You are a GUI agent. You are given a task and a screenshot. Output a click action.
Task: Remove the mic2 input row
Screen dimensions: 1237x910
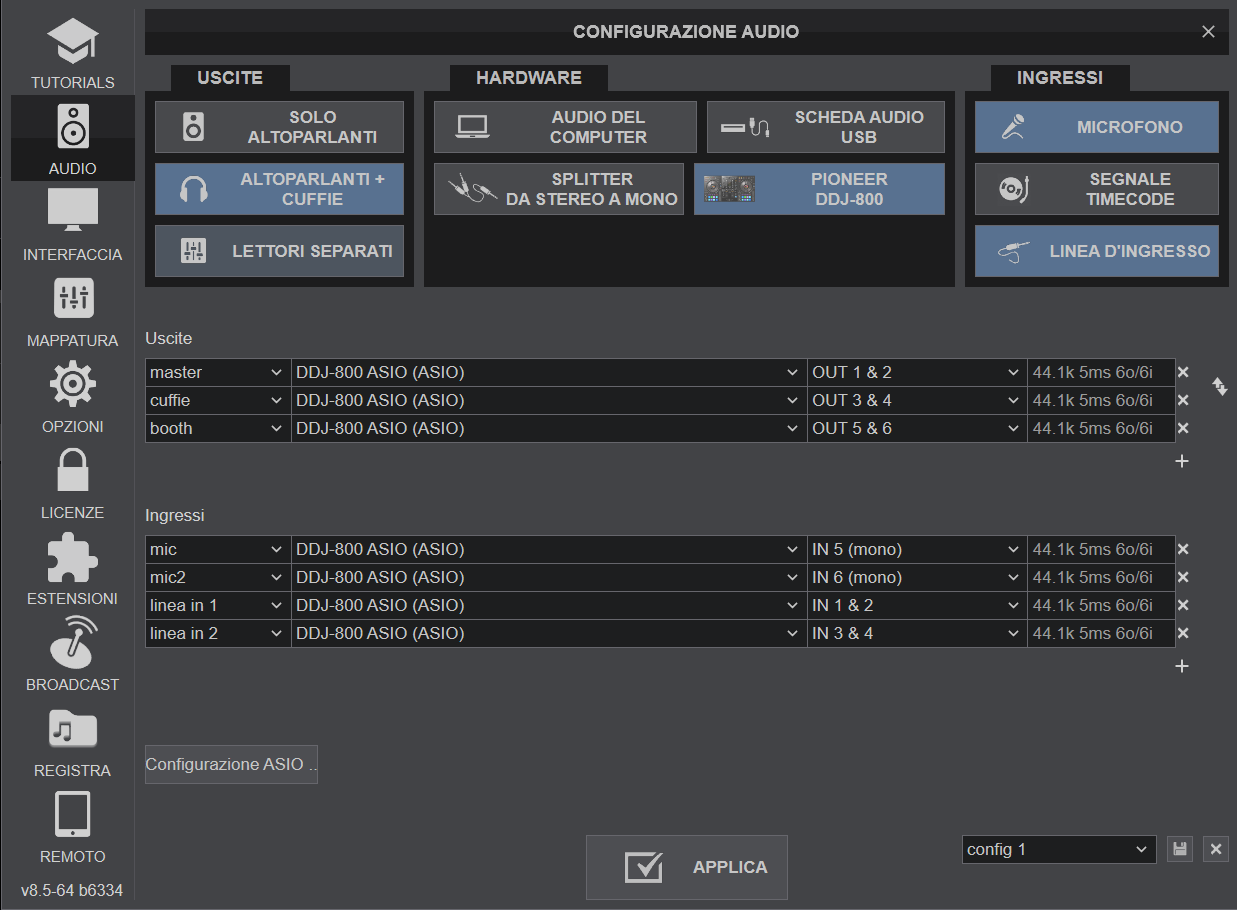[x=1183, y=577]
